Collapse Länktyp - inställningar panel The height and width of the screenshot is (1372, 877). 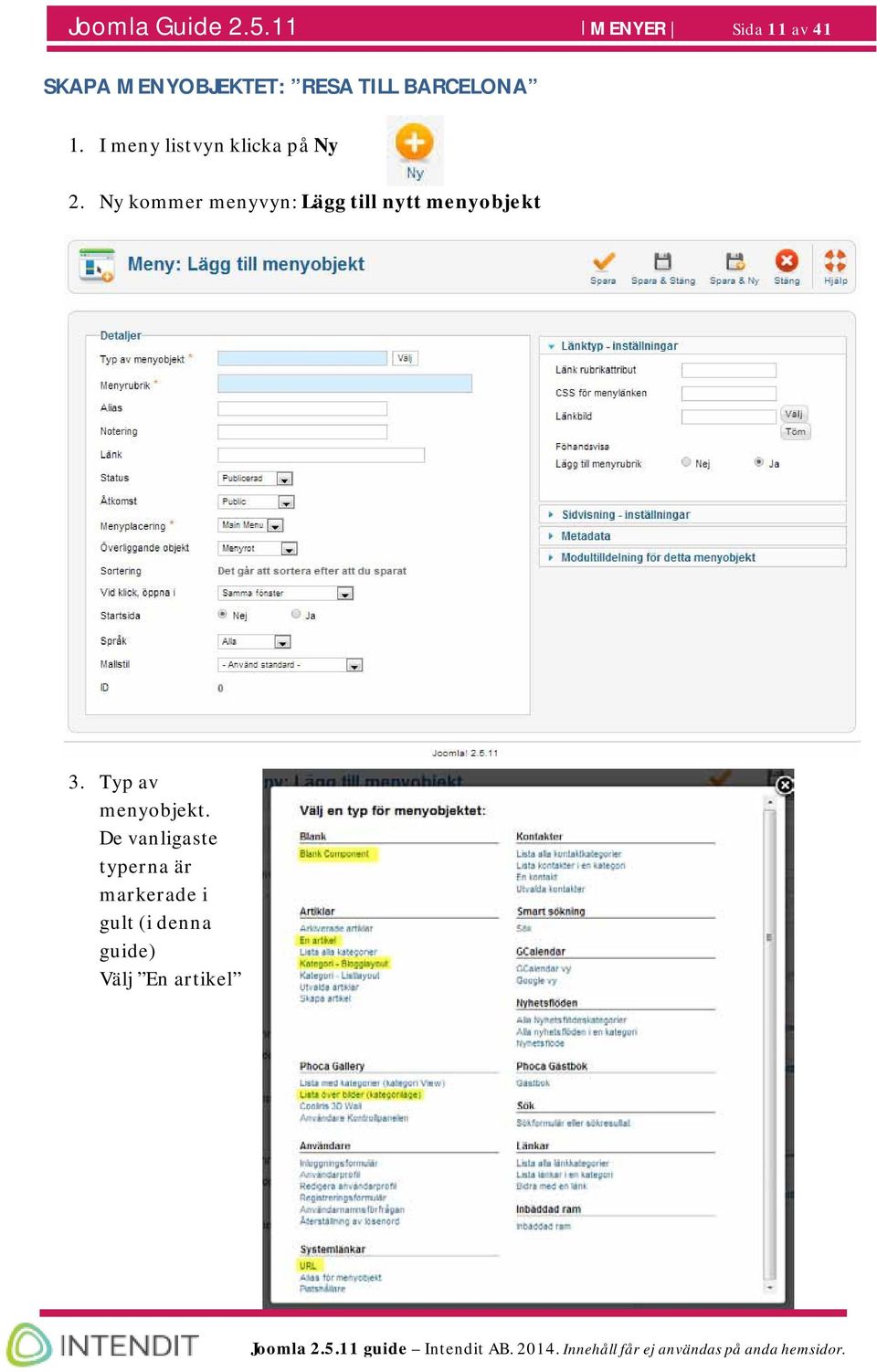pyautogui.click(x=692, y=346)
